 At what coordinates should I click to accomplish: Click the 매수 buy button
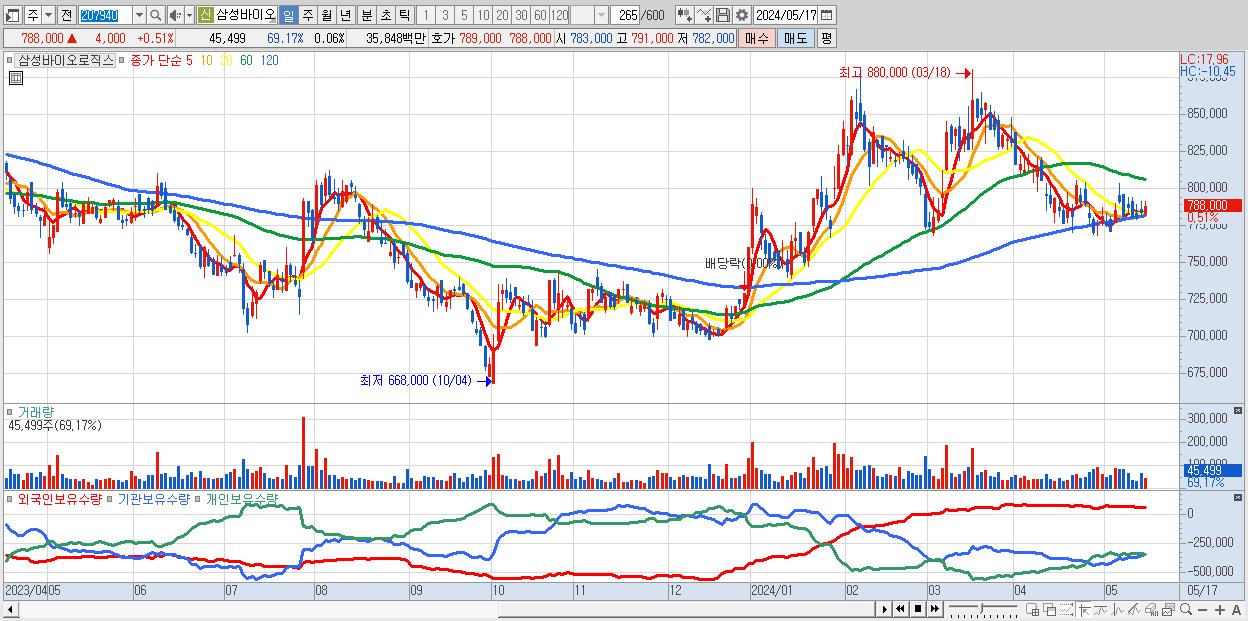(x=757, y=38)
